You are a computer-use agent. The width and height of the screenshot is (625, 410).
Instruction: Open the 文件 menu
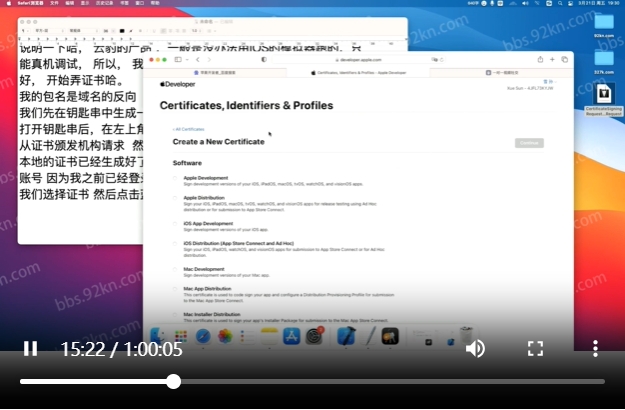click(54, 3)
